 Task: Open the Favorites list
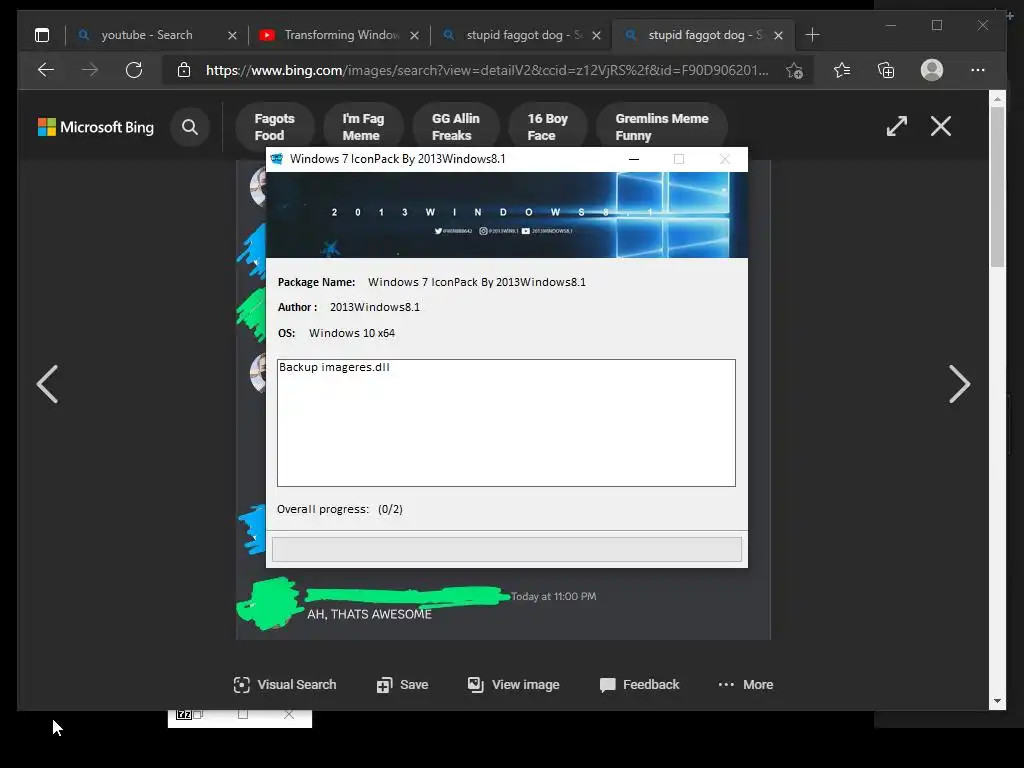click(842, 70)
